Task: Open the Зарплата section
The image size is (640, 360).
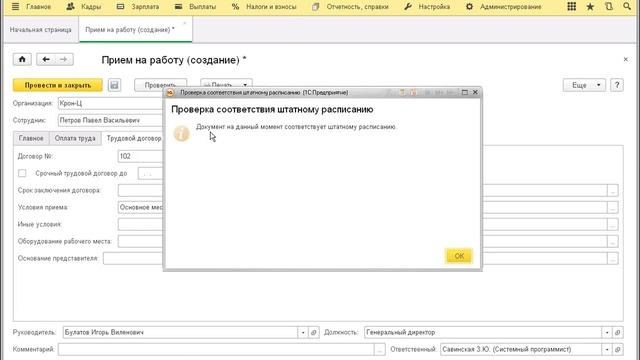Action: (x=138, y=7)
